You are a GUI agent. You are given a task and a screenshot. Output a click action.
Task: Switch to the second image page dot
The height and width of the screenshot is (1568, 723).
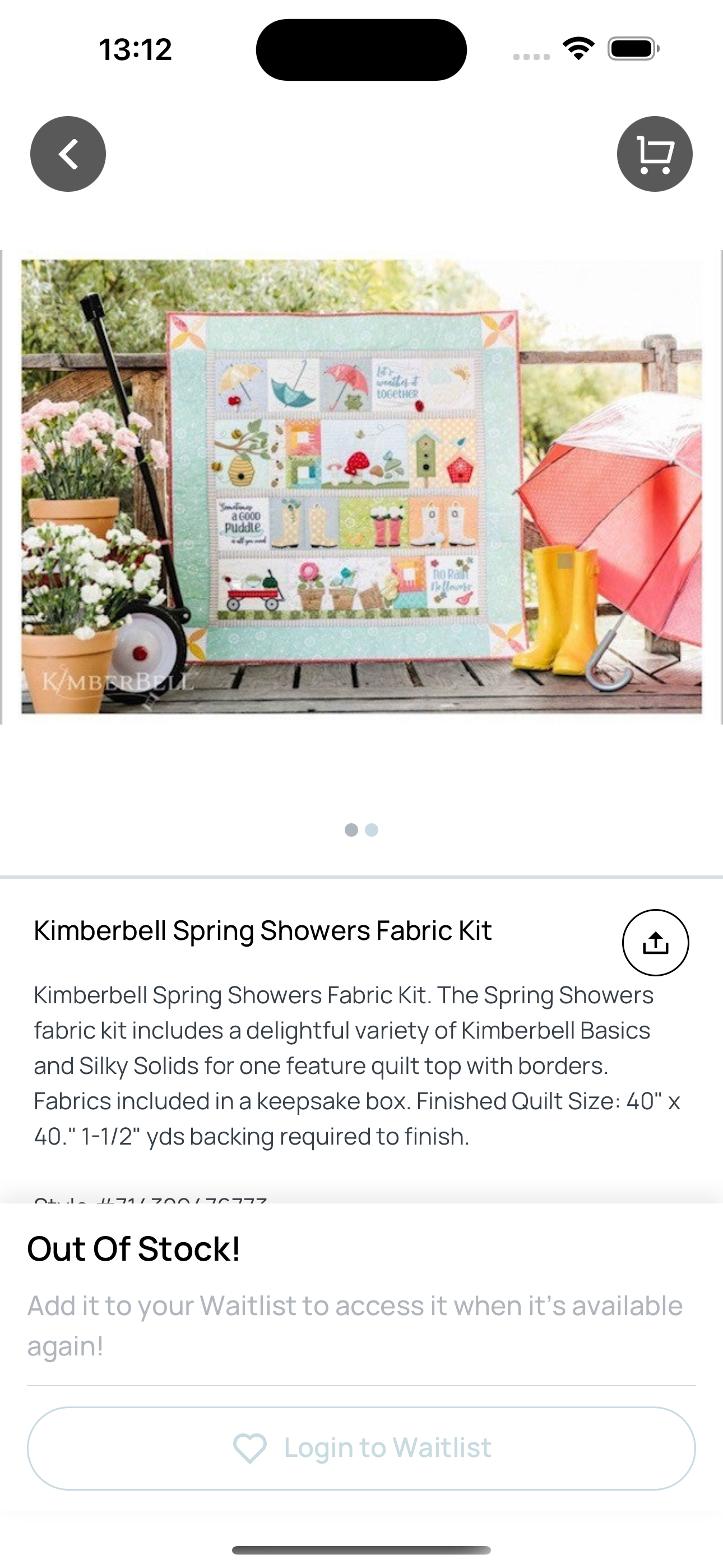click(x=372, y=829)
